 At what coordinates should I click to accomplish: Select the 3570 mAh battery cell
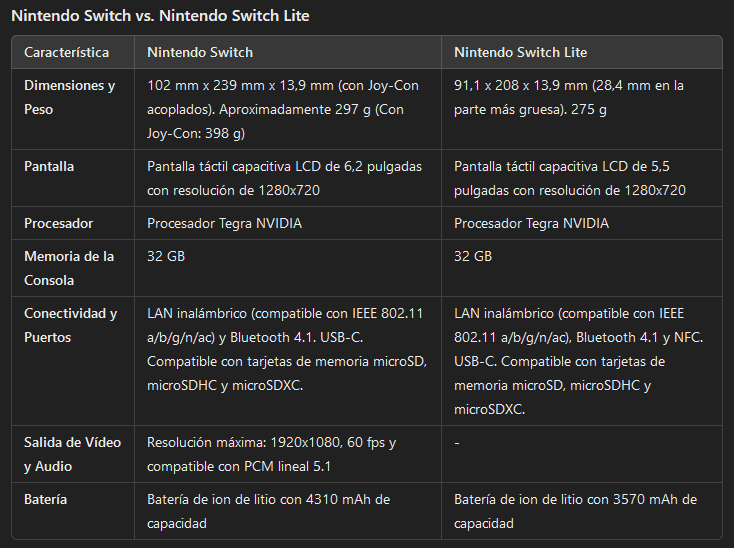tap(575, 511)
